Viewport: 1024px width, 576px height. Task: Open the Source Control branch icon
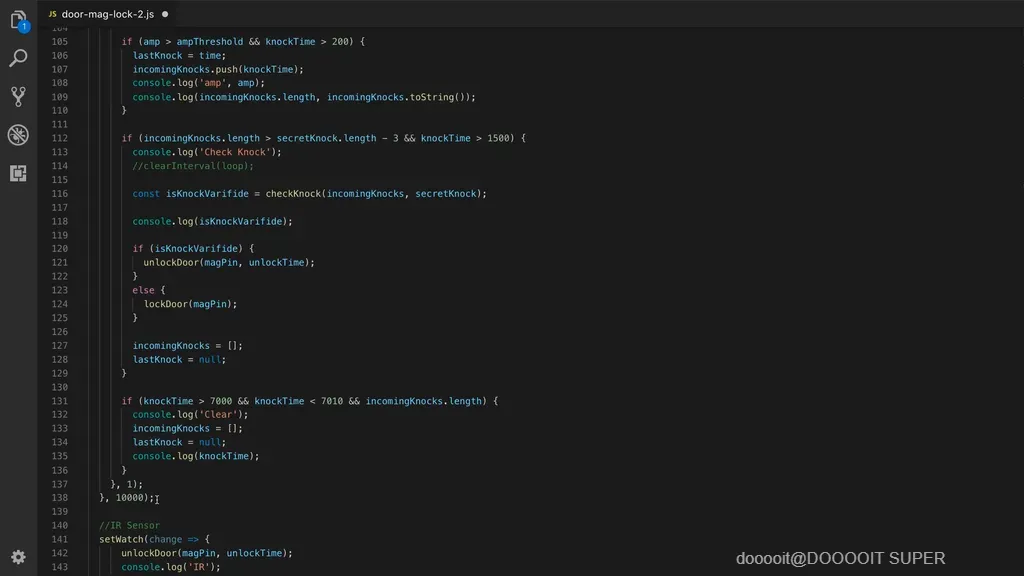18,97
